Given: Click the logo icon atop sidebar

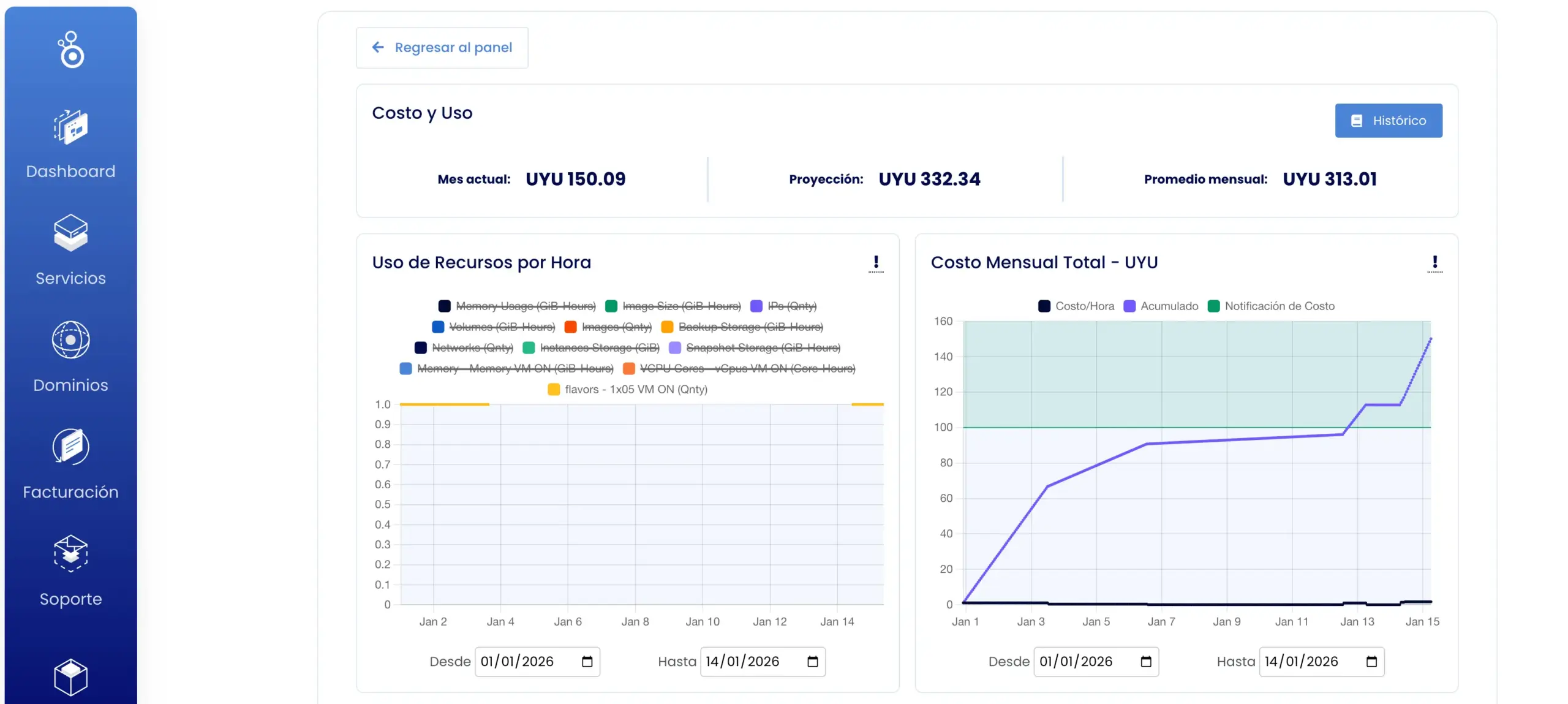Looking at the screenshot, I should (71, 49).
